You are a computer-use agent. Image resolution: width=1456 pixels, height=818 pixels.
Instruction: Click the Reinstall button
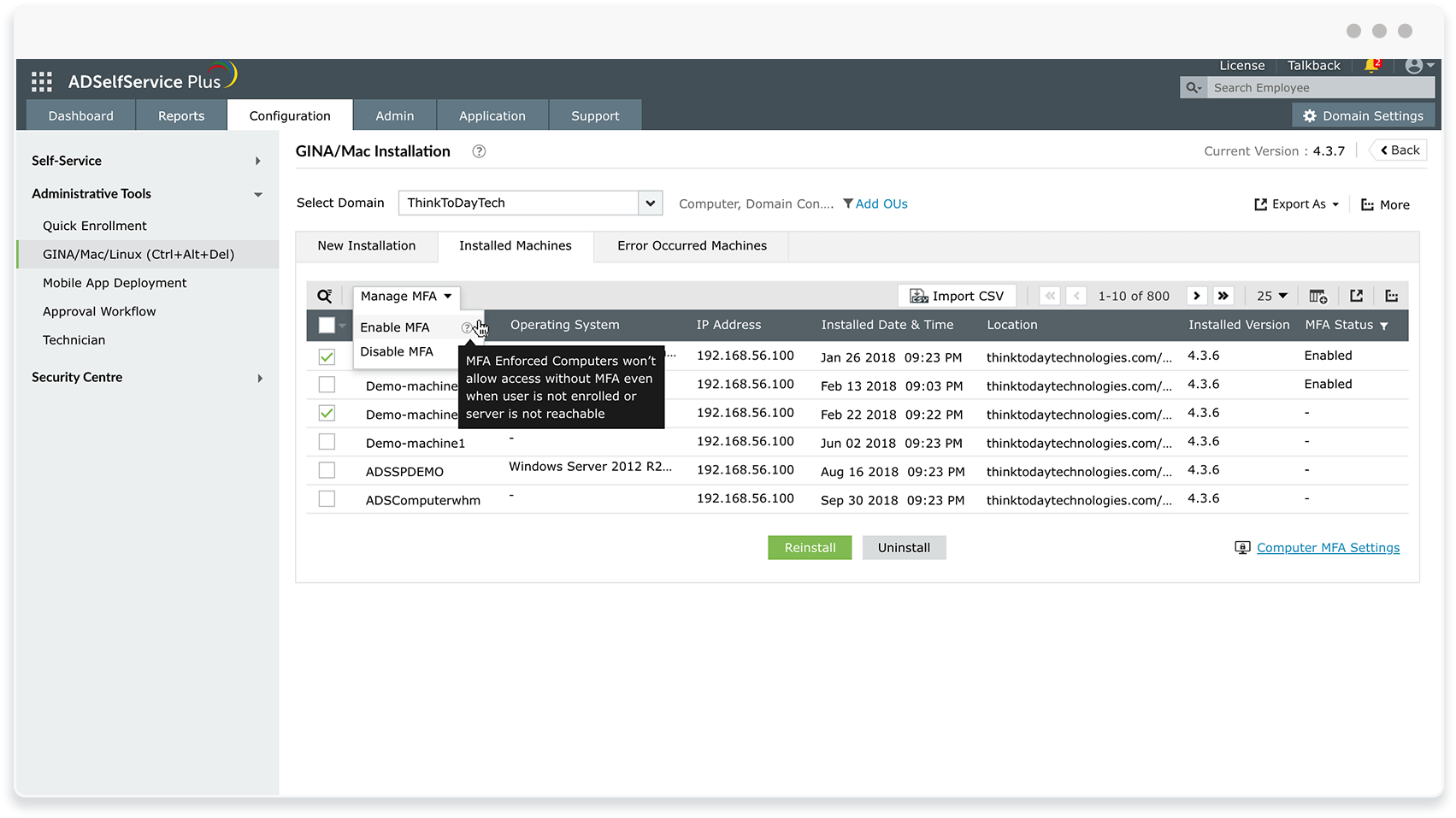[x=809, y=547]
